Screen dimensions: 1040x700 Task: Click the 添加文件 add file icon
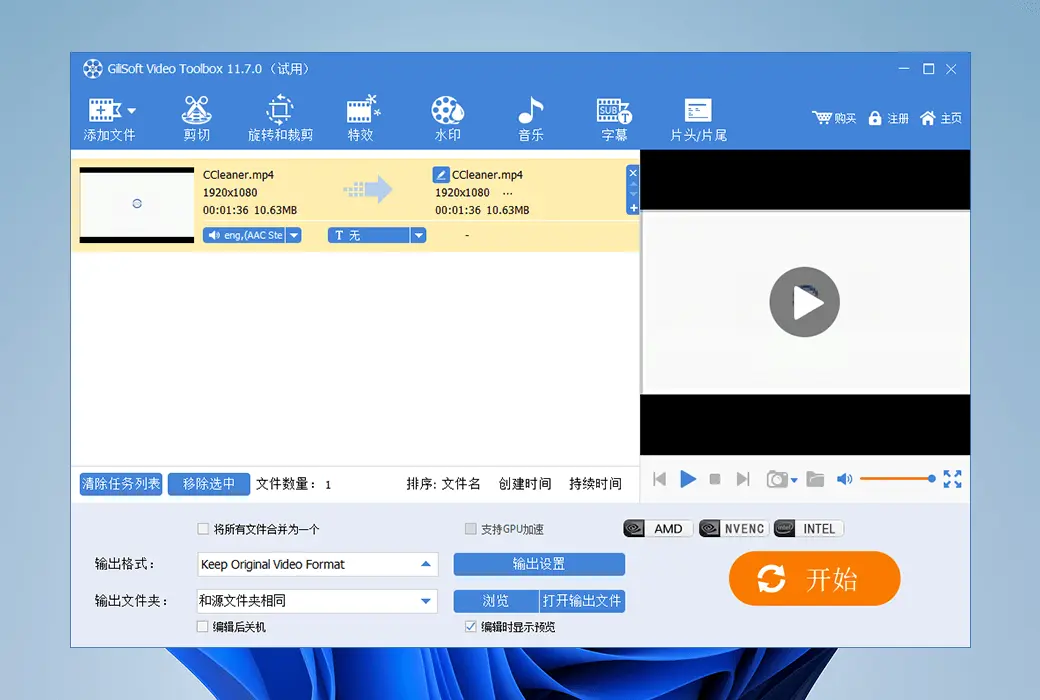(105, 110)
